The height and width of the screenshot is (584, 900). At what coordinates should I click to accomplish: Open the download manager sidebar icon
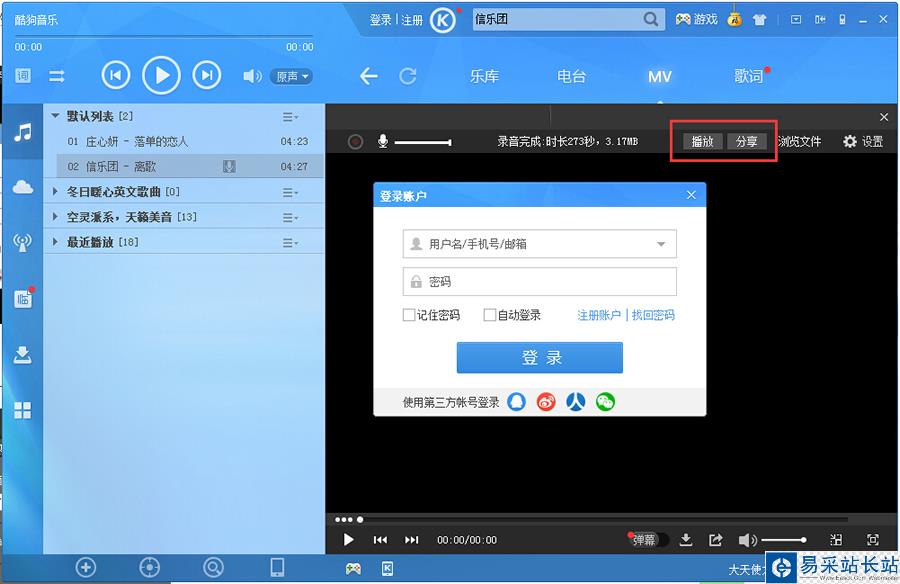[x=23, y=355]
